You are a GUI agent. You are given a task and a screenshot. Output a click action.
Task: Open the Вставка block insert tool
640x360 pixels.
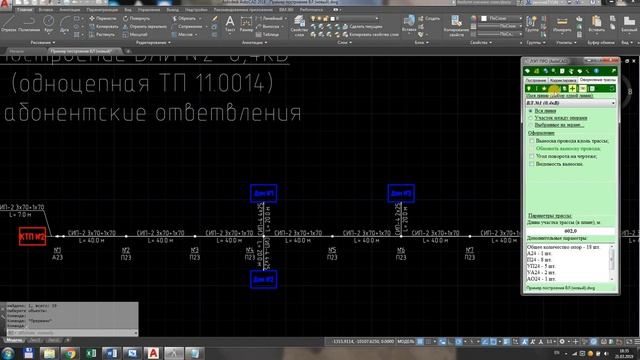(x=409, y=24)
